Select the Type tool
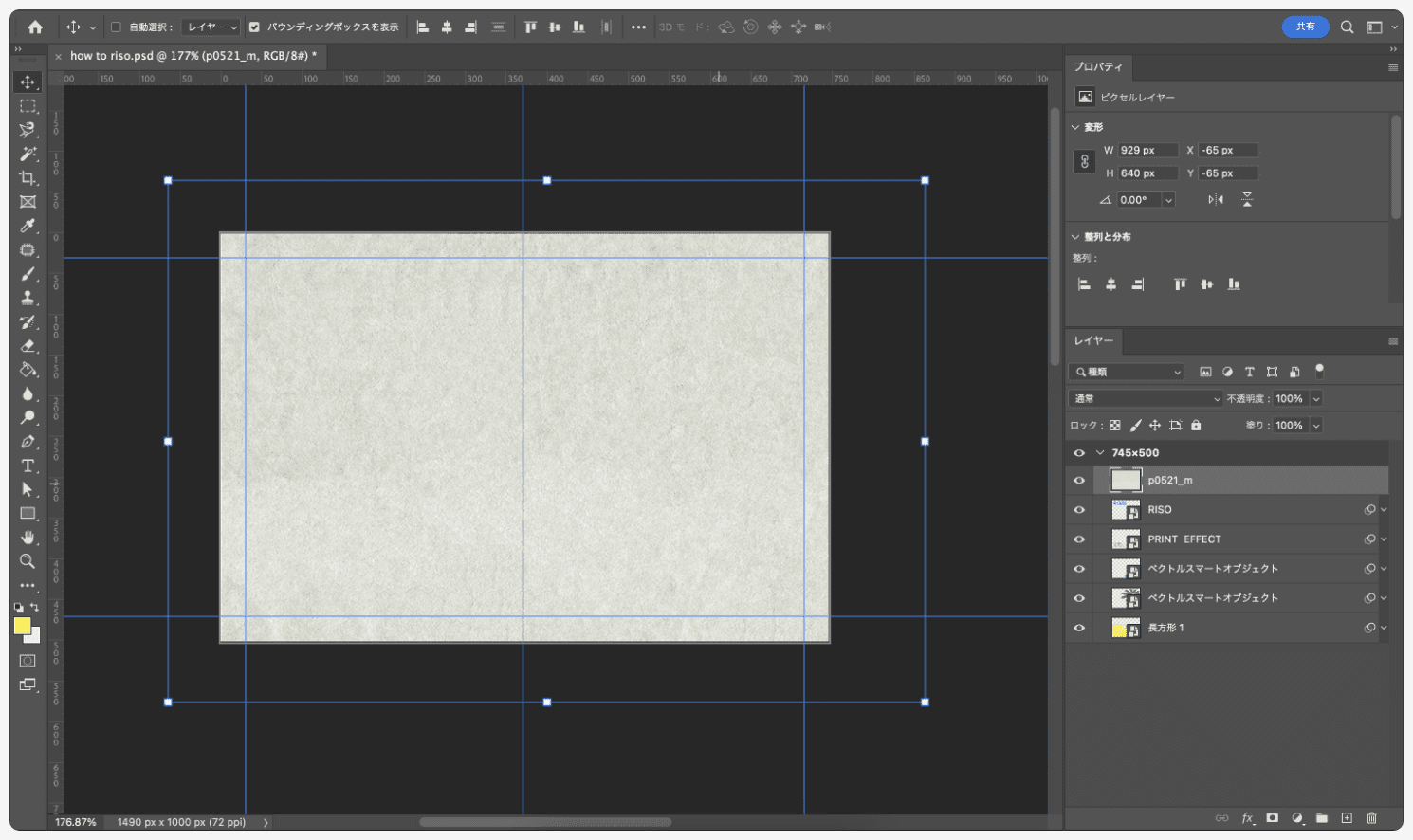 [28, 466]
